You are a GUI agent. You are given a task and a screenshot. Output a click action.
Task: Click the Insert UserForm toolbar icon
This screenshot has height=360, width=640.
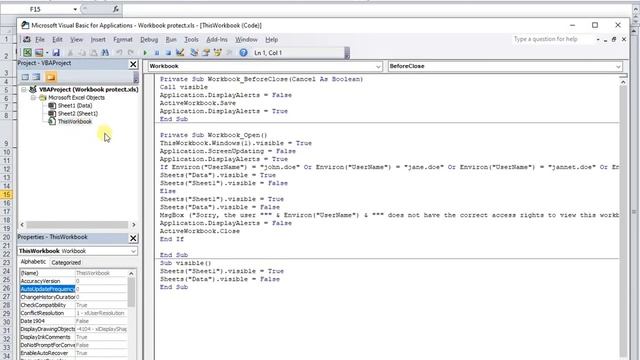pyautogui.click(x=39, y=53)
